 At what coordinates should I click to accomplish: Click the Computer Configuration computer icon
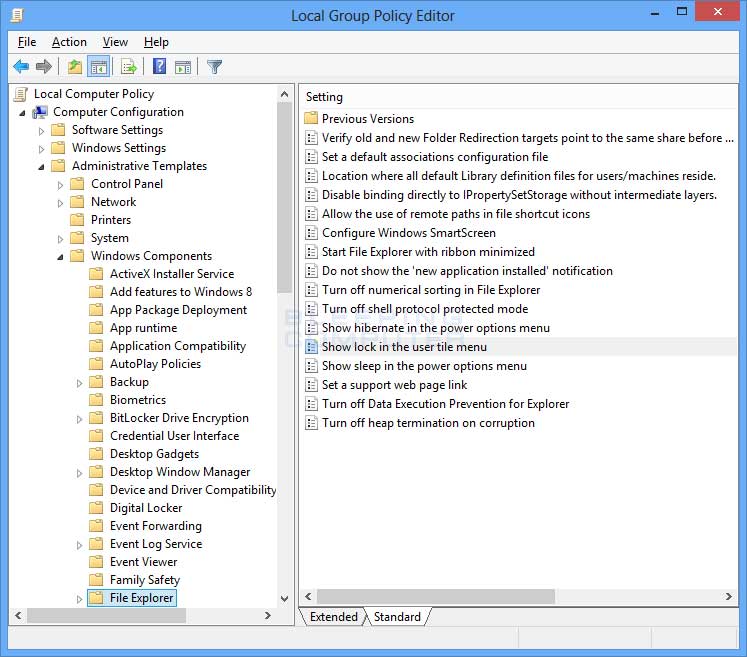(40, 112)
